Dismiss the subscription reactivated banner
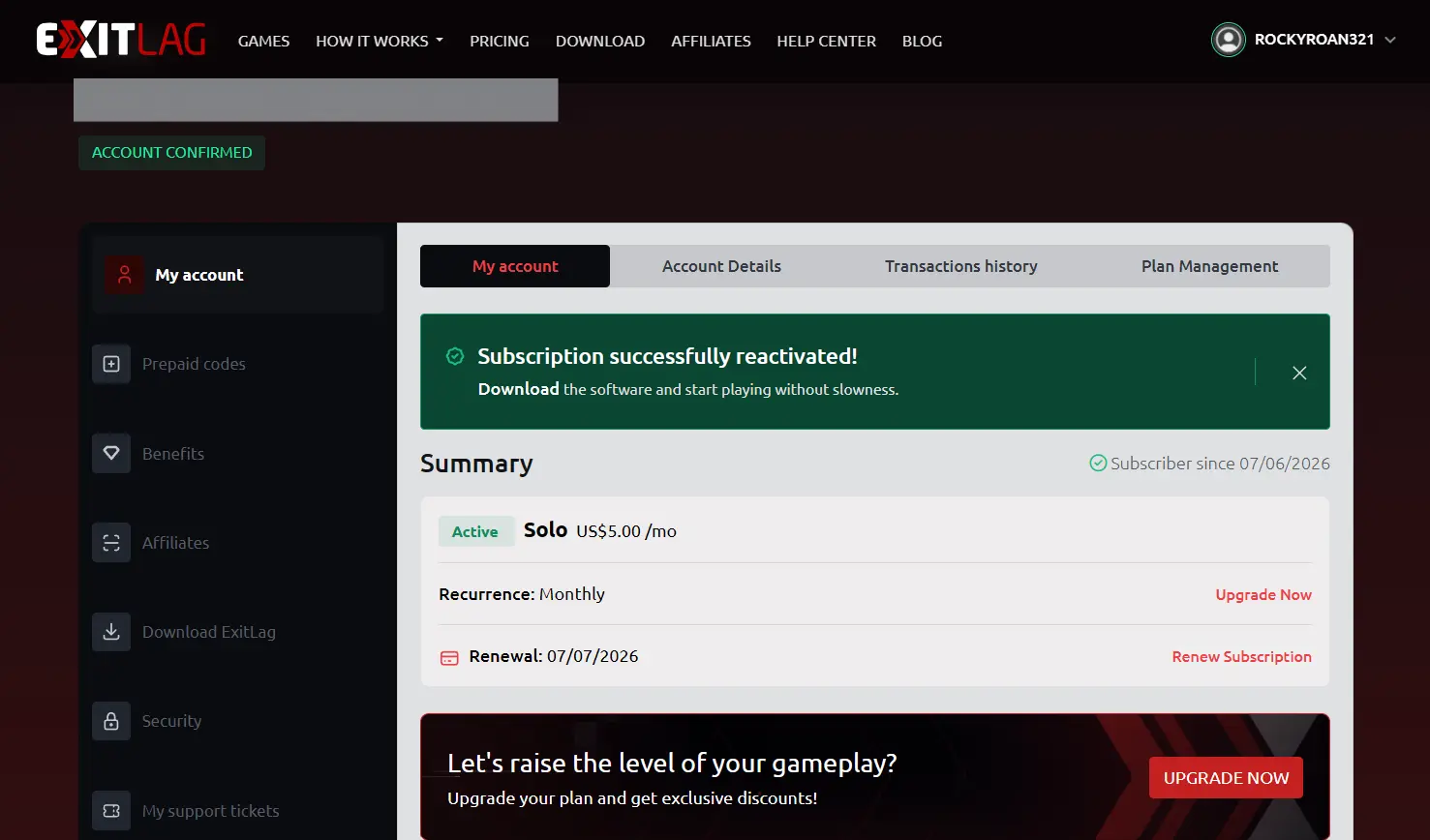The width and height of the screenshot is (1430, 840). click(1299, 373)
